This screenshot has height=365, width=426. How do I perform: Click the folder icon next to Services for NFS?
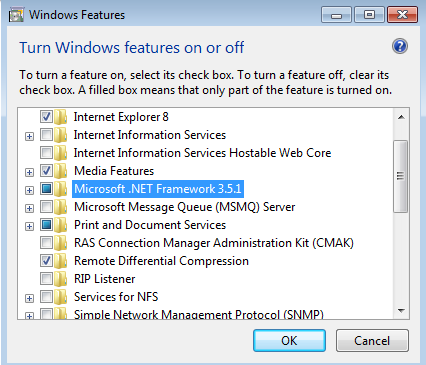coord(61,297)
